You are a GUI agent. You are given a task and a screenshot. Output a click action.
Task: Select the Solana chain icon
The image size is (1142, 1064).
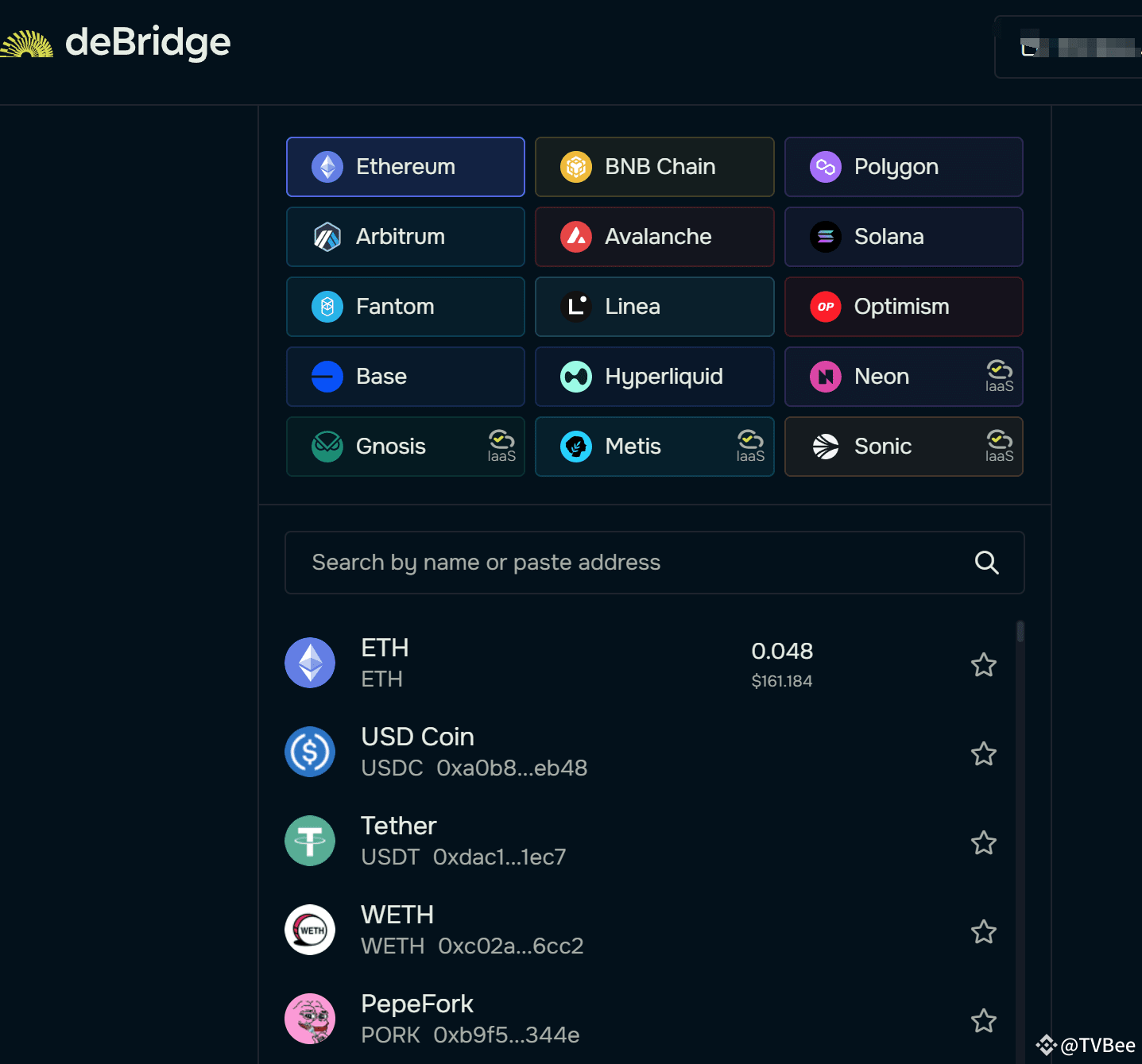tap(826, 237)
